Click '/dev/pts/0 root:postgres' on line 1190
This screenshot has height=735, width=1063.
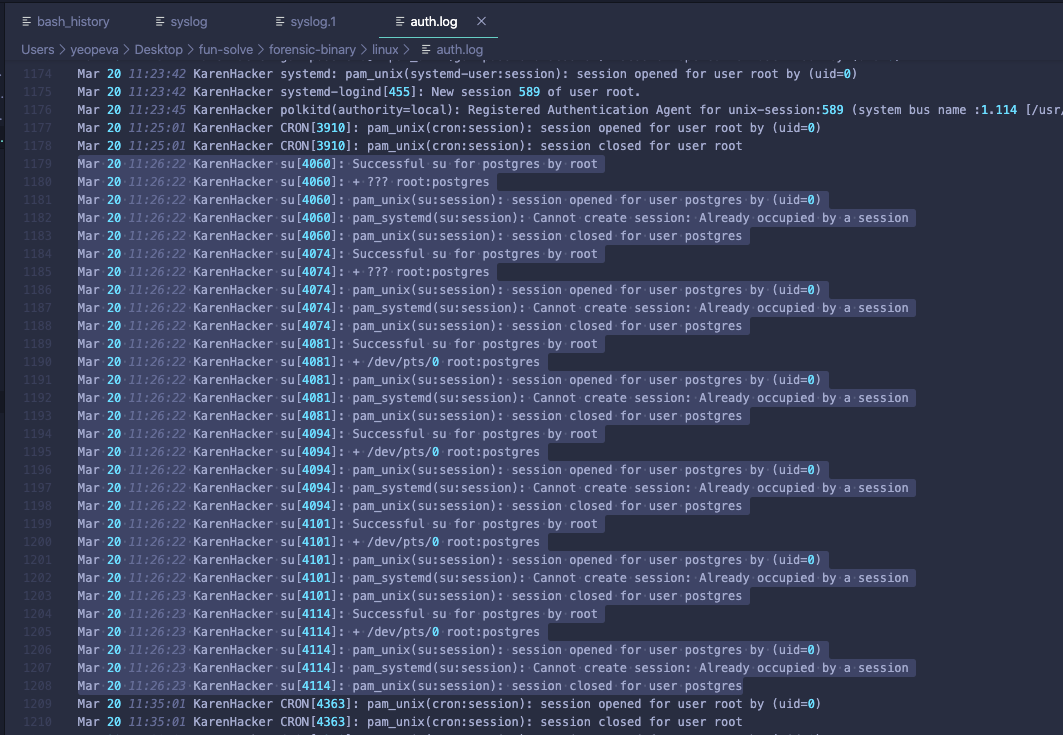click(x=454, y=361)
